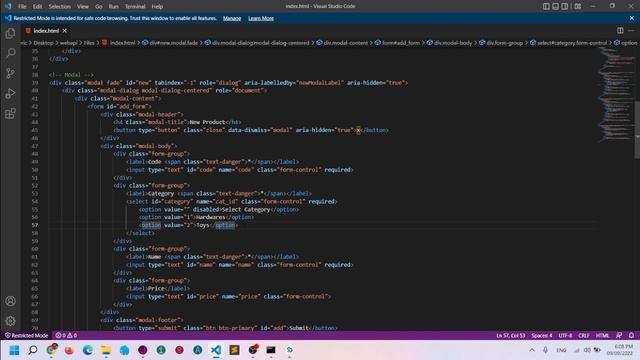This screenshot has height=360, width=640.
Task: Open the Go menu
Action: click(x=99, y=7)
